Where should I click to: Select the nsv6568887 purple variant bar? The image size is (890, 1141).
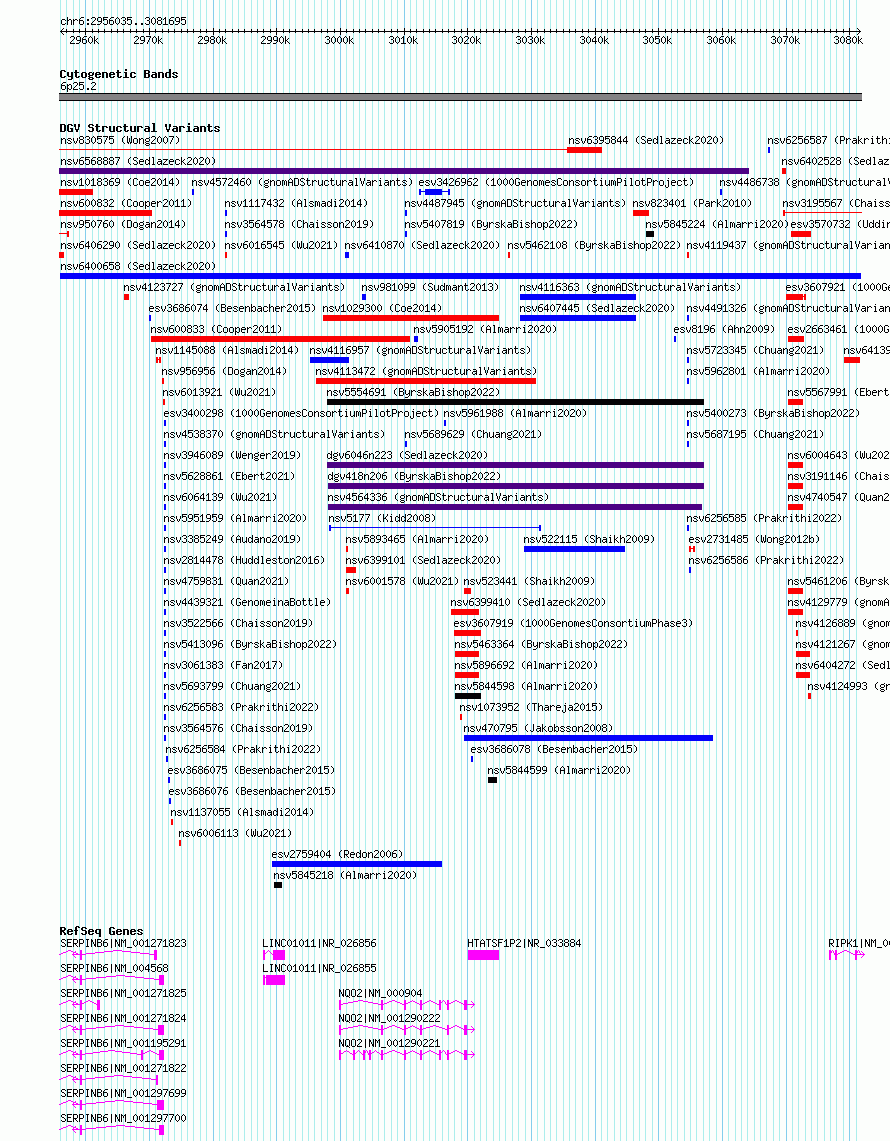pos(404,171)
